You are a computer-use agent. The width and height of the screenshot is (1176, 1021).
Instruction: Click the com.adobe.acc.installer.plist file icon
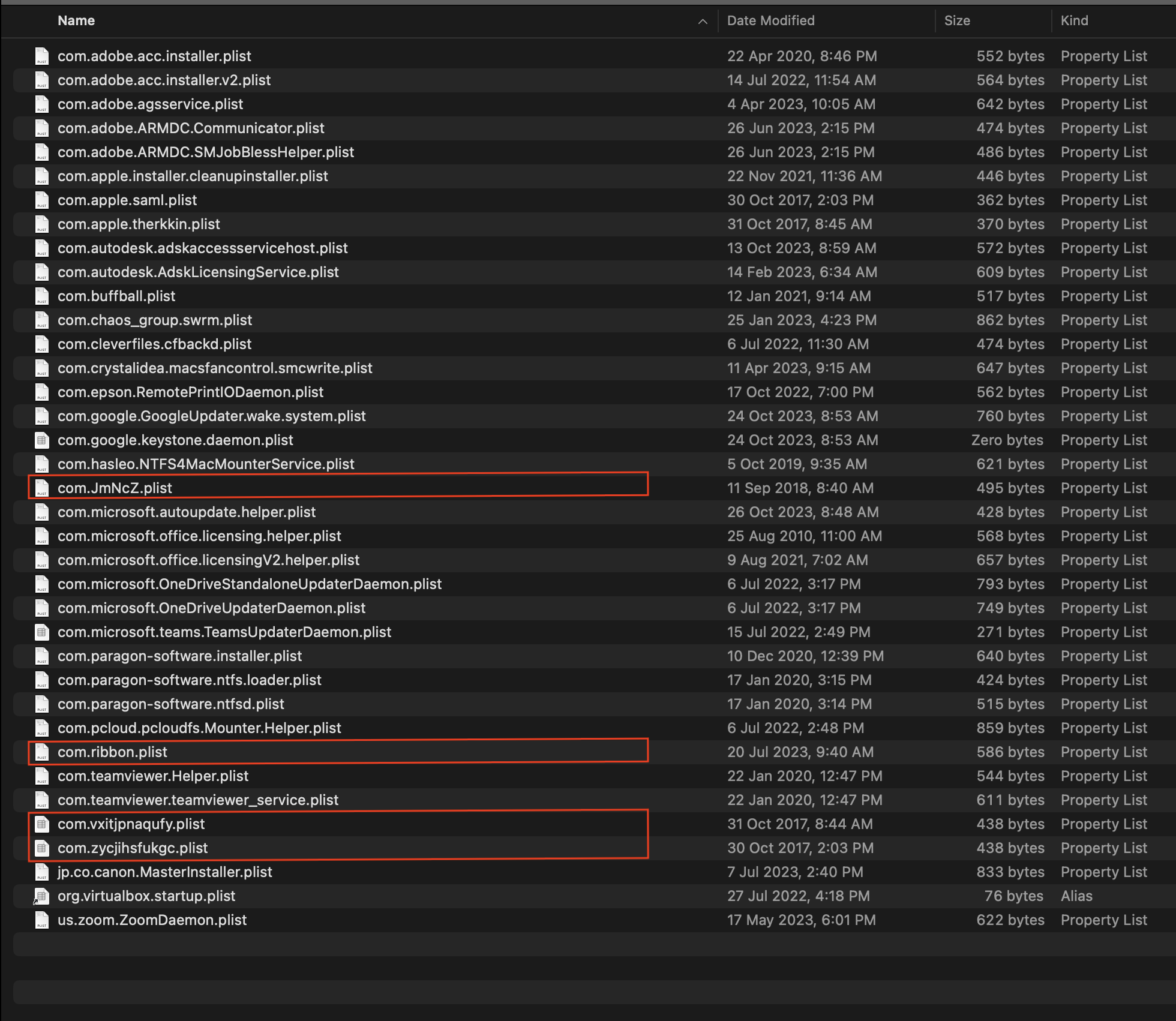tap(41, 56)
